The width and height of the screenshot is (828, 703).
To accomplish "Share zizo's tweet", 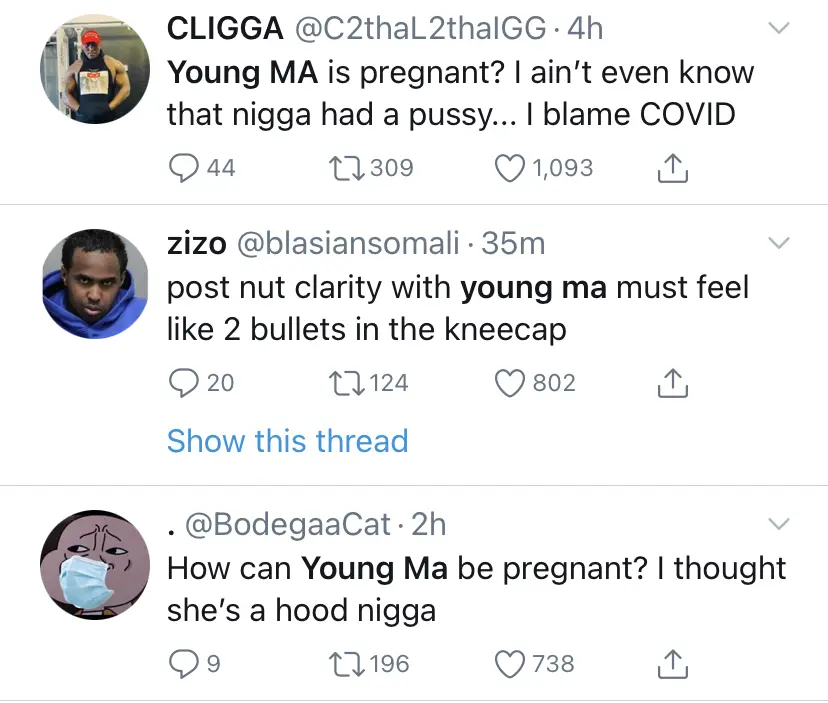I will (x=673, y=383).
